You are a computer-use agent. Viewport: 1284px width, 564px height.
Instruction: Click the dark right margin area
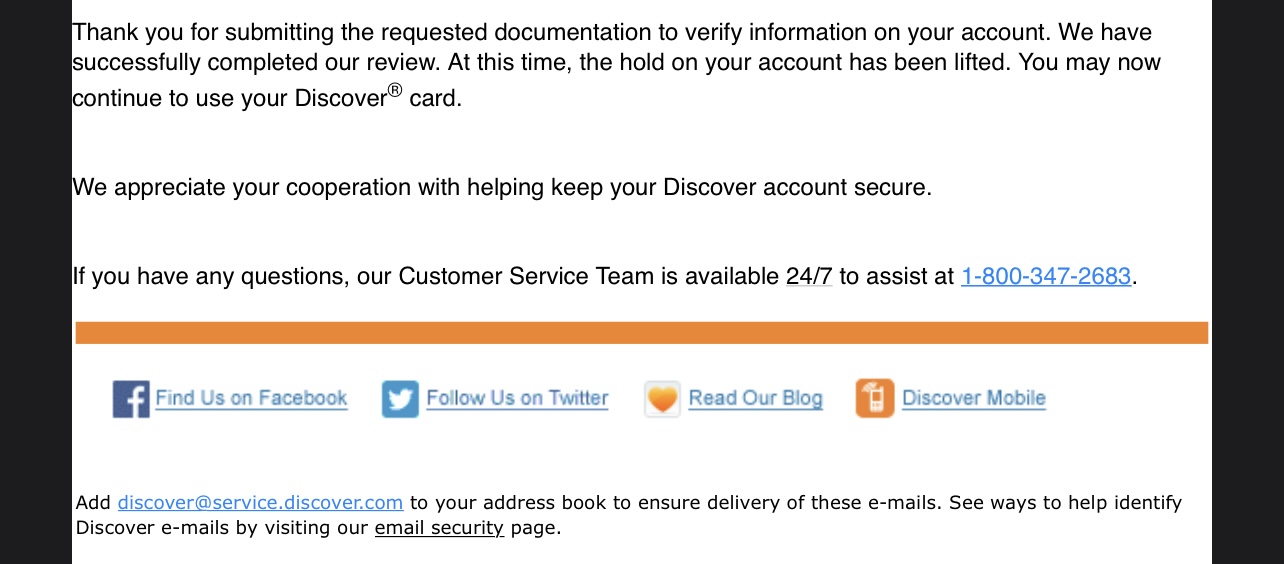pos(1247,282)
